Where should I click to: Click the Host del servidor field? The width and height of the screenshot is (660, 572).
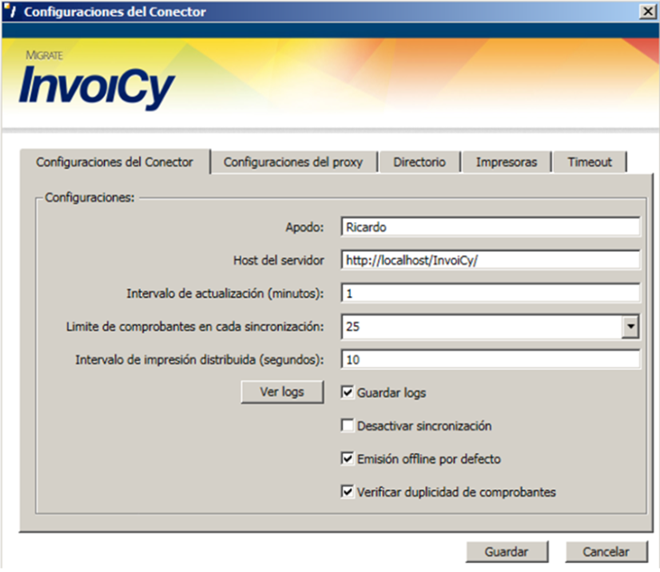tap(490, 260)
